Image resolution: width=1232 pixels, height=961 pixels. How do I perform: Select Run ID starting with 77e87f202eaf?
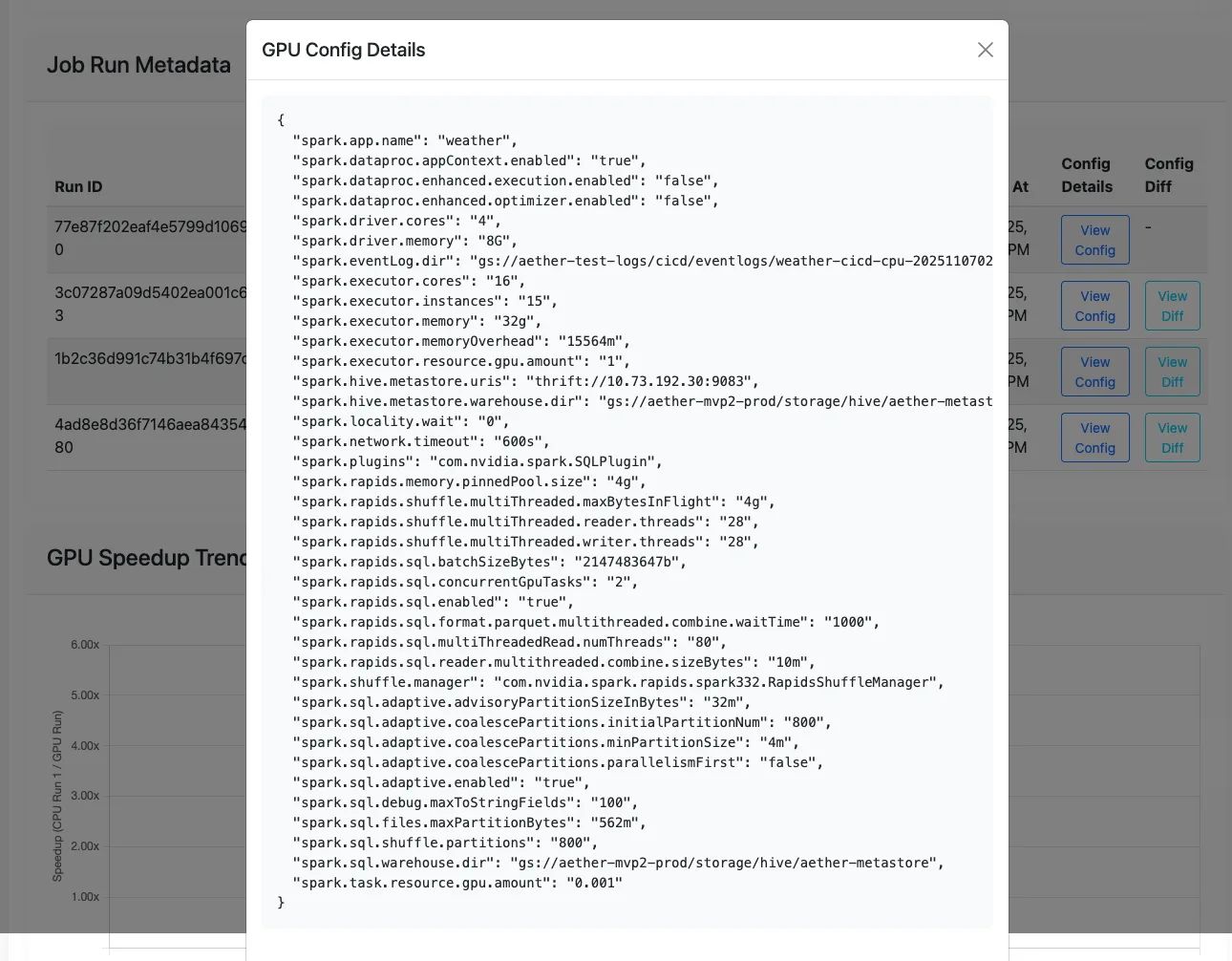(148, 238)
